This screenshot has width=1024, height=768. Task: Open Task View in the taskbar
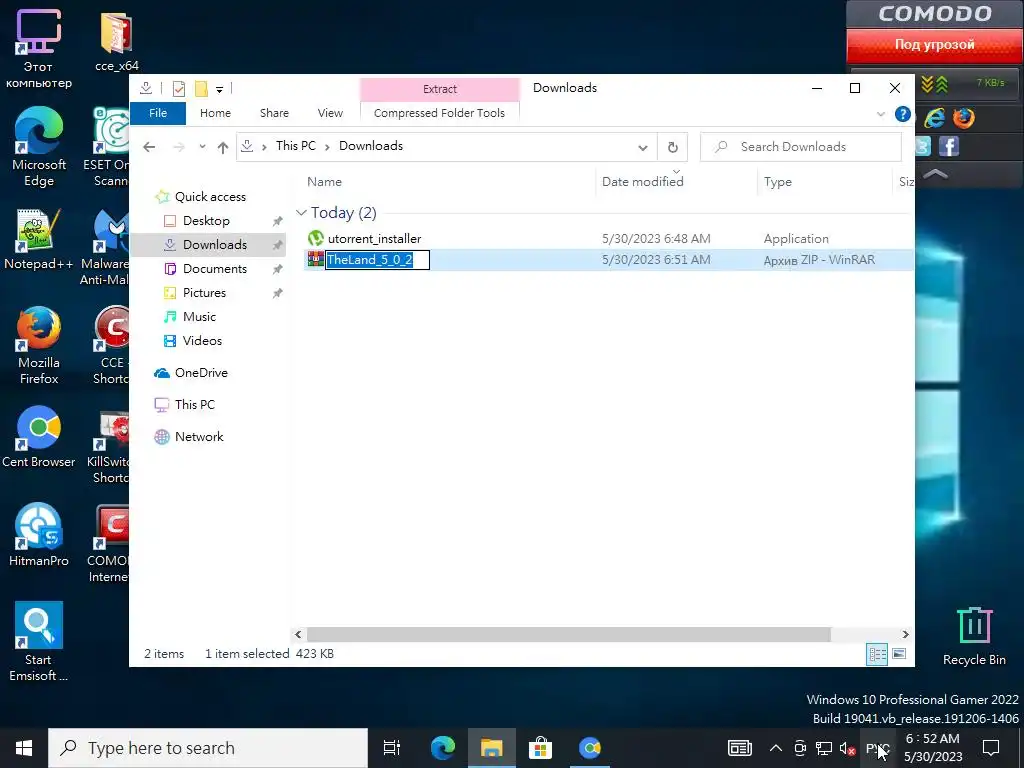(x=392, y=748)
